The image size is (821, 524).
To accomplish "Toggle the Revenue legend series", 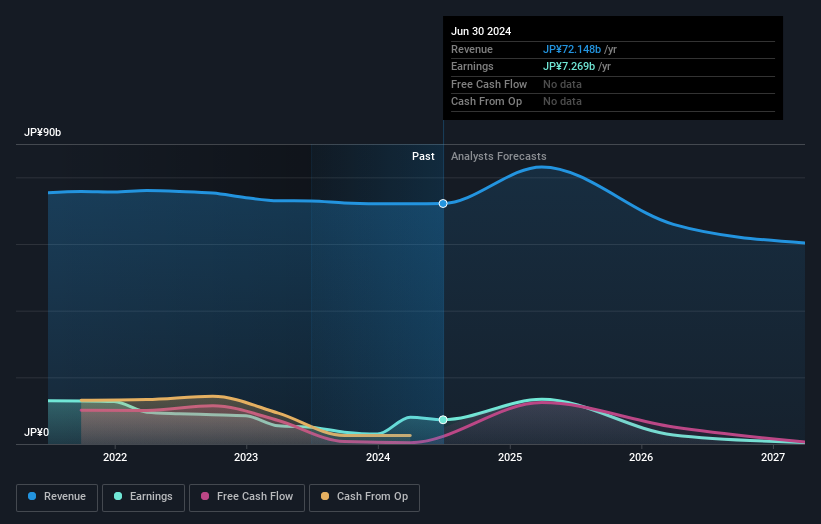I will coord(57,497).
